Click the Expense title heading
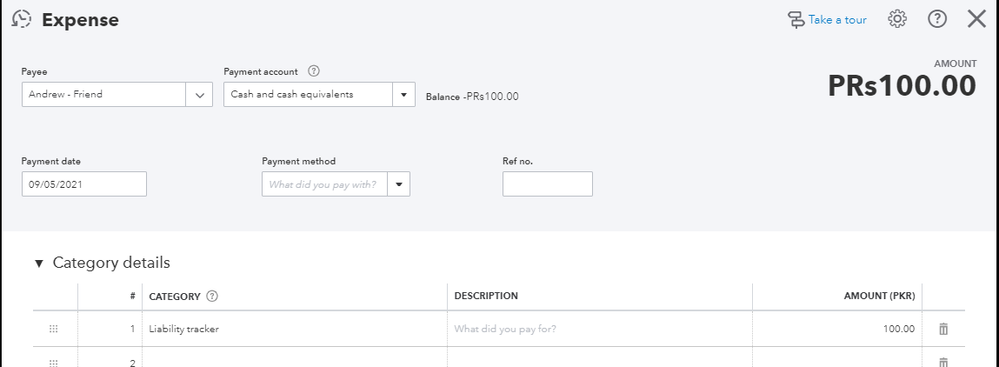 click(x=80, y=20)
